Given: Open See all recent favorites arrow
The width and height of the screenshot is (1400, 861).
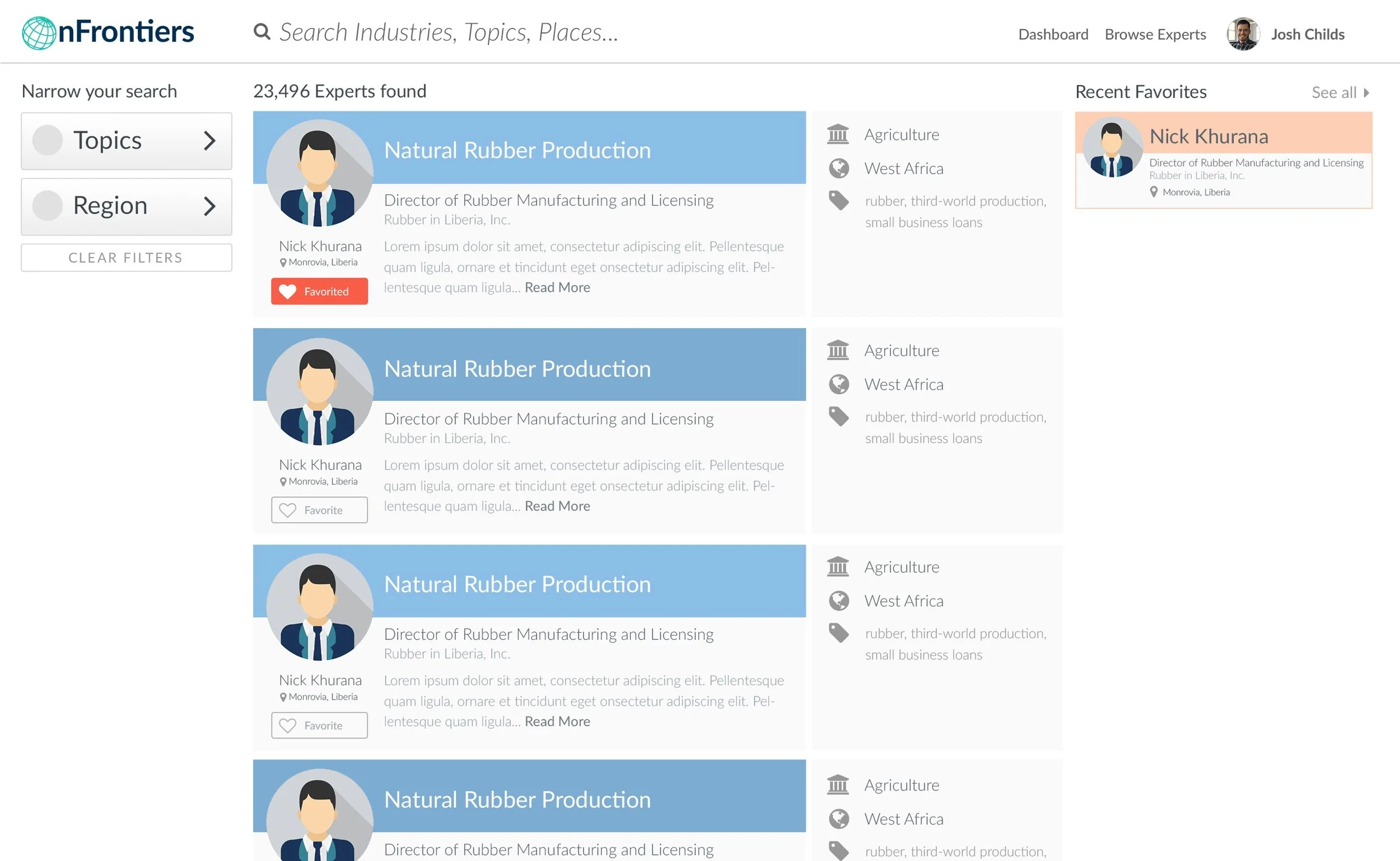Looking at the screenshot, I should point(1365,93).
